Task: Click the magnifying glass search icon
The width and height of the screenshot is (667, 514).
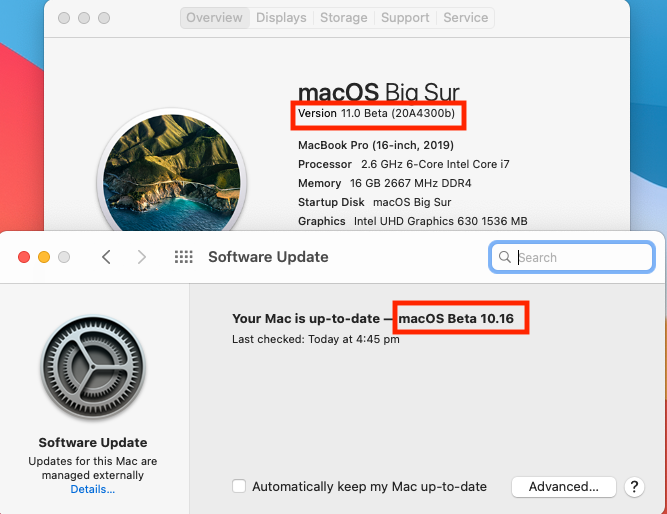Action: [505, 257]
